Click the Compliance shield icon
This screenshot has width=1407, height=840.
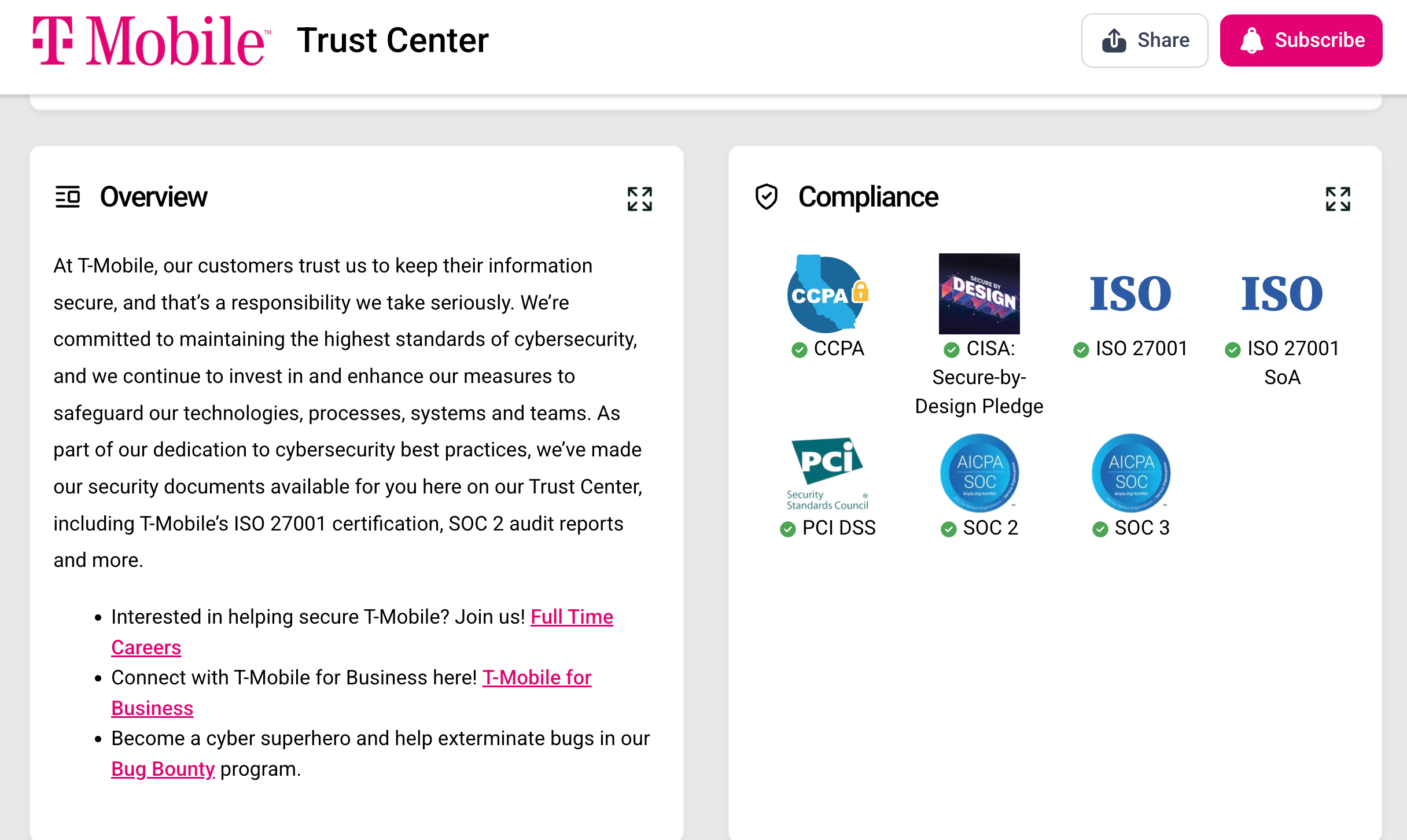(767, 197)
